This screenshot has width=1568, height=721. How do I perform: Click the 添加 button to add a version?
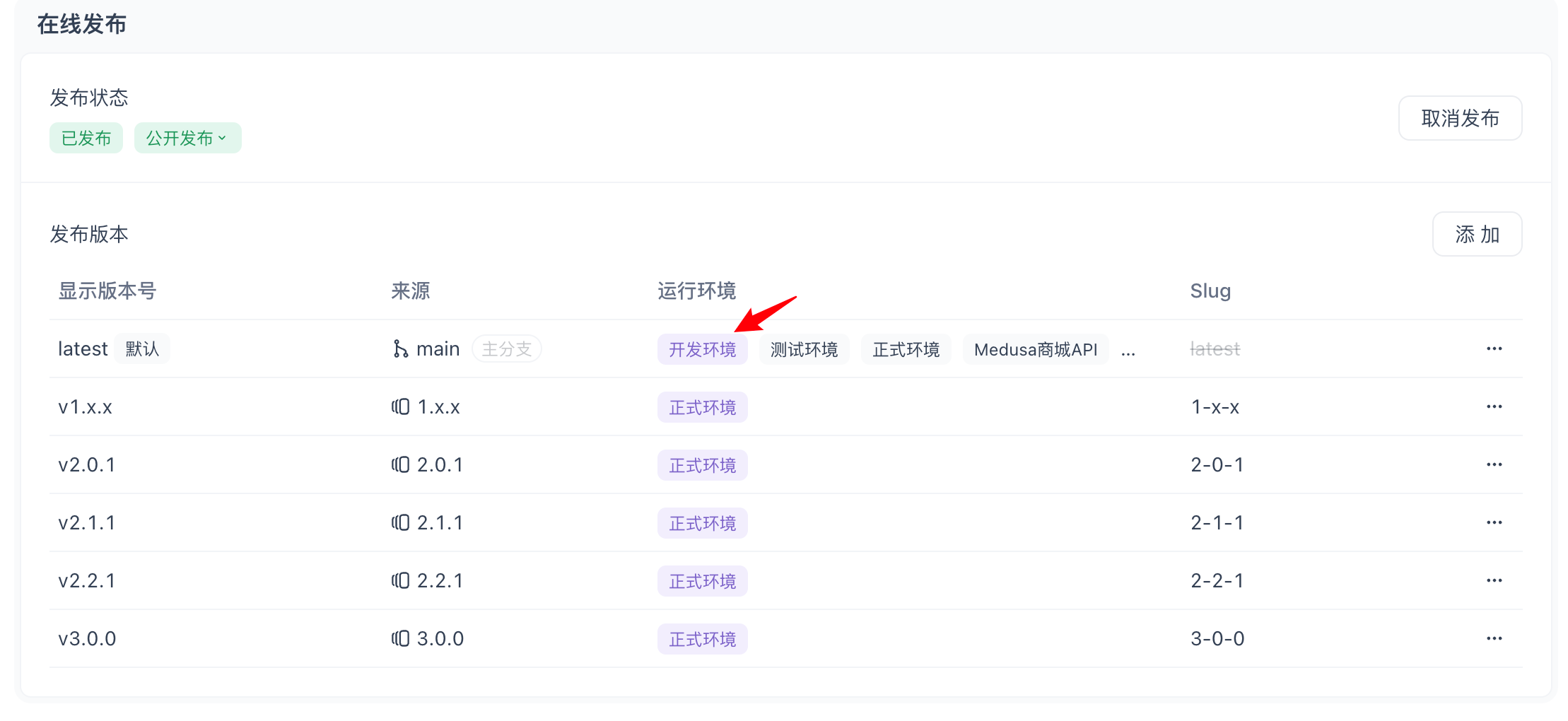point(1477,234)
